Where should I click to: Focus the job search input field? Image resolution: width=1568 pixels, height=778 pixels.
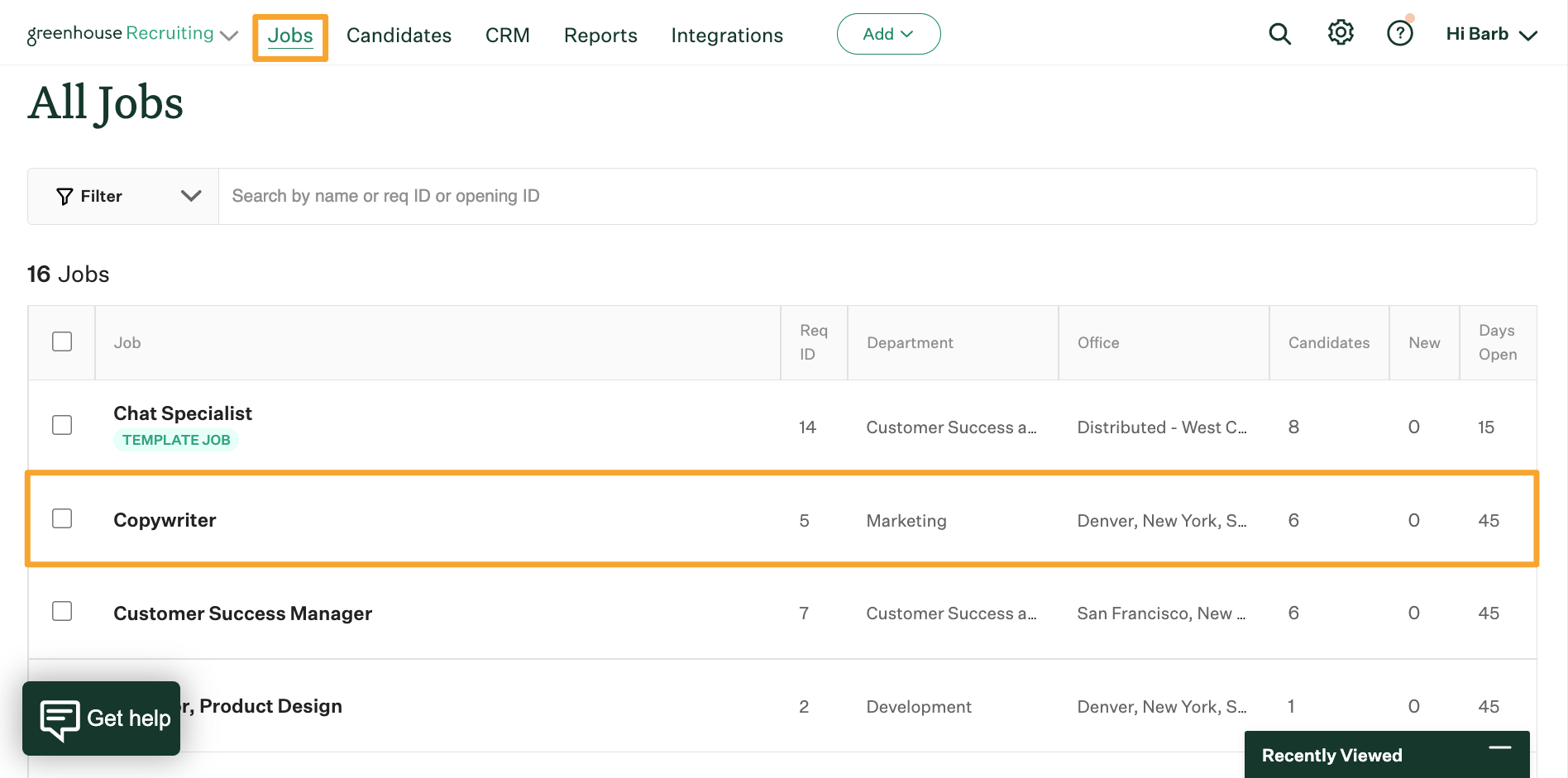click(x=877, y=197)
